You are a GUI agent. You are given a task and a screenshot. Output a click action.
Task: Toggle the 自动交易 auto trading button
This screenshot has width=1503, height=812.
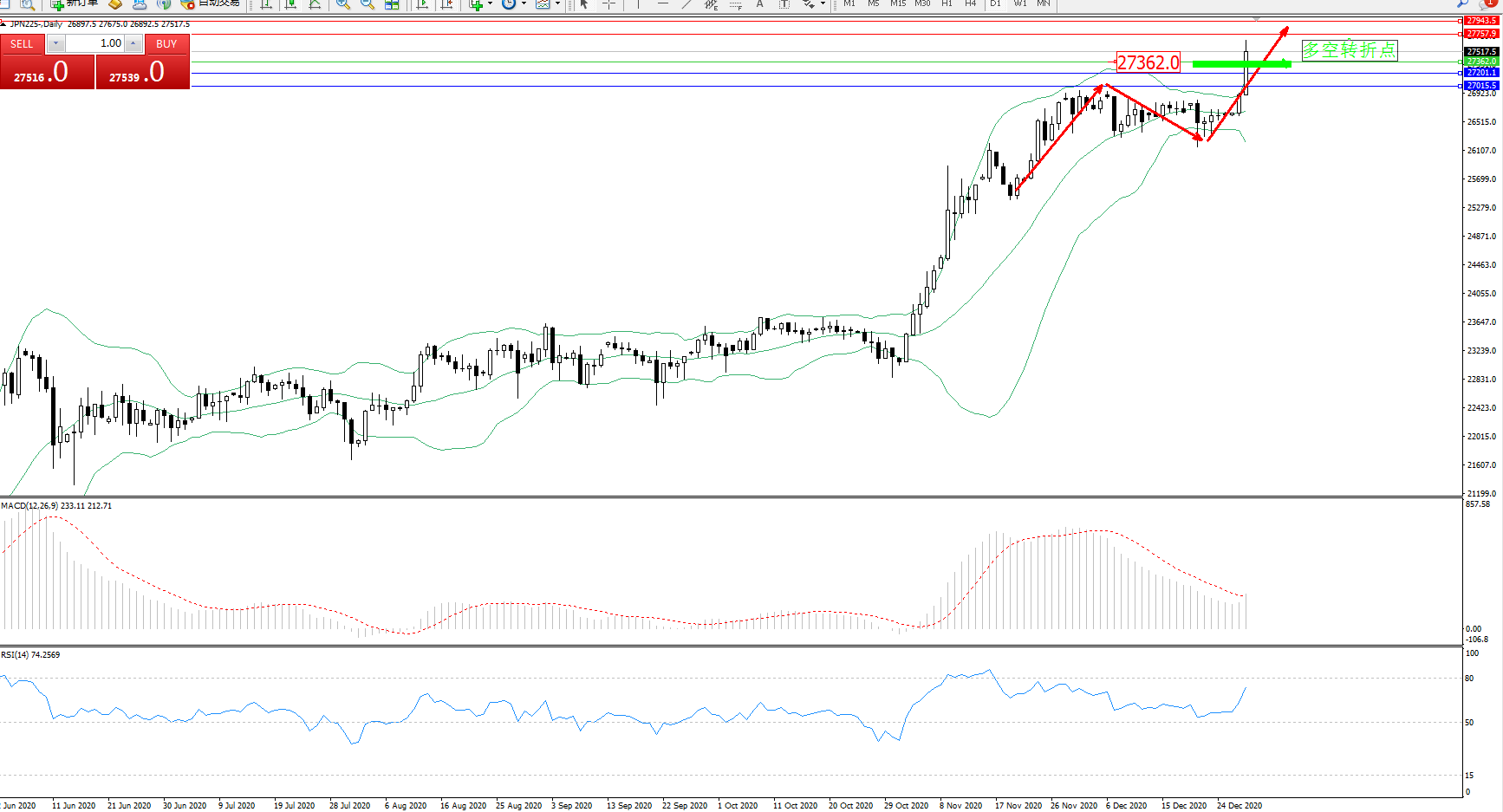[x=210, y=3]
